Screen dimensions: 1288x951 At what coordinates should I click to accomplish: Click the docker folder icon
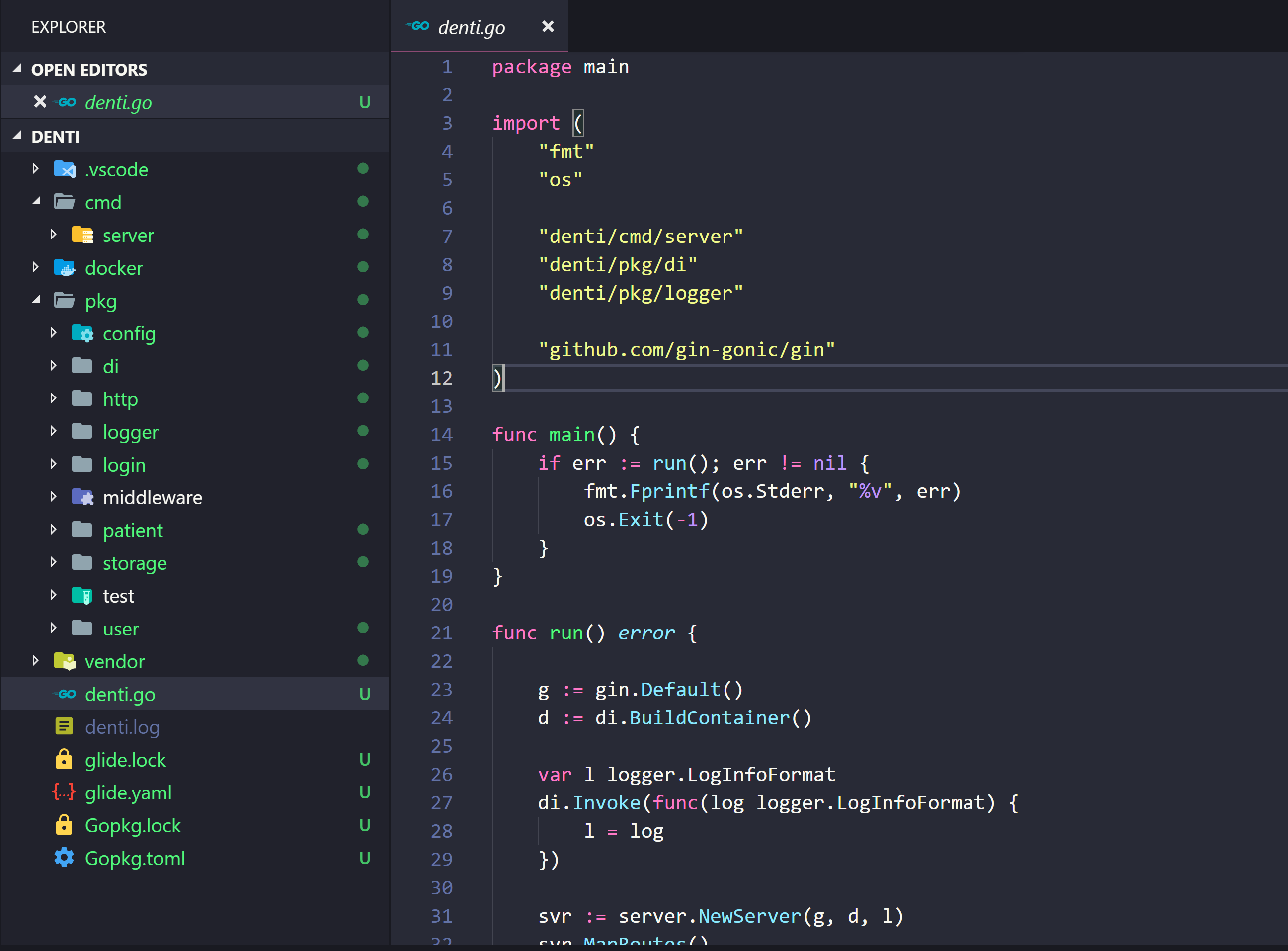65,268
